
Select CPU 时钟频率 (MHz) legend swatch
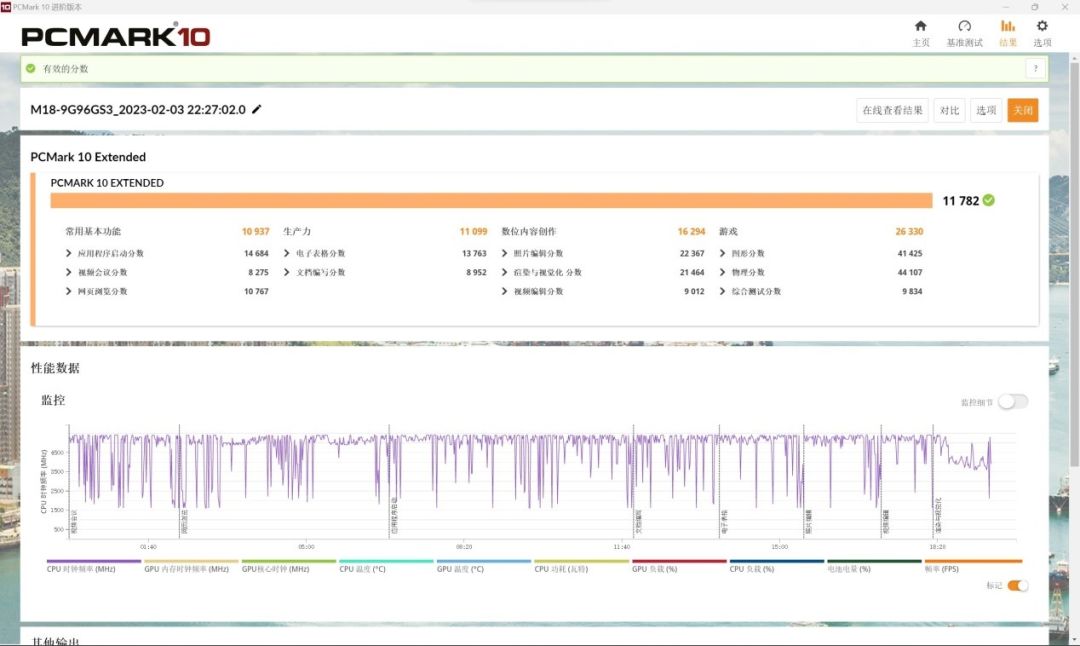(x=94, y=562)
